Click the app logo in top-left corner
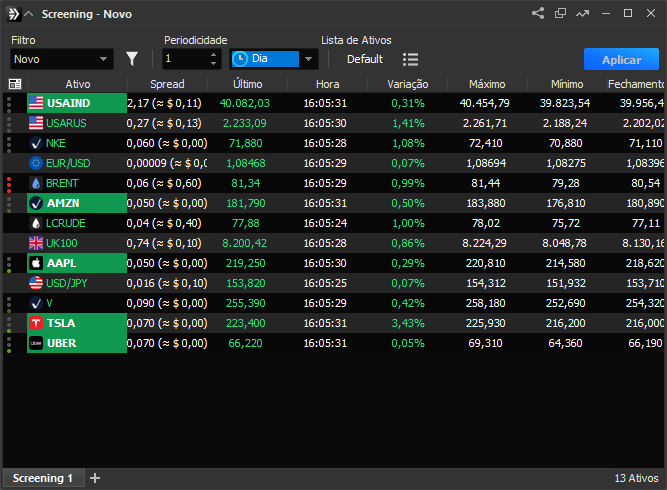This screenshot has width=667, height=490. coord(11,14)
